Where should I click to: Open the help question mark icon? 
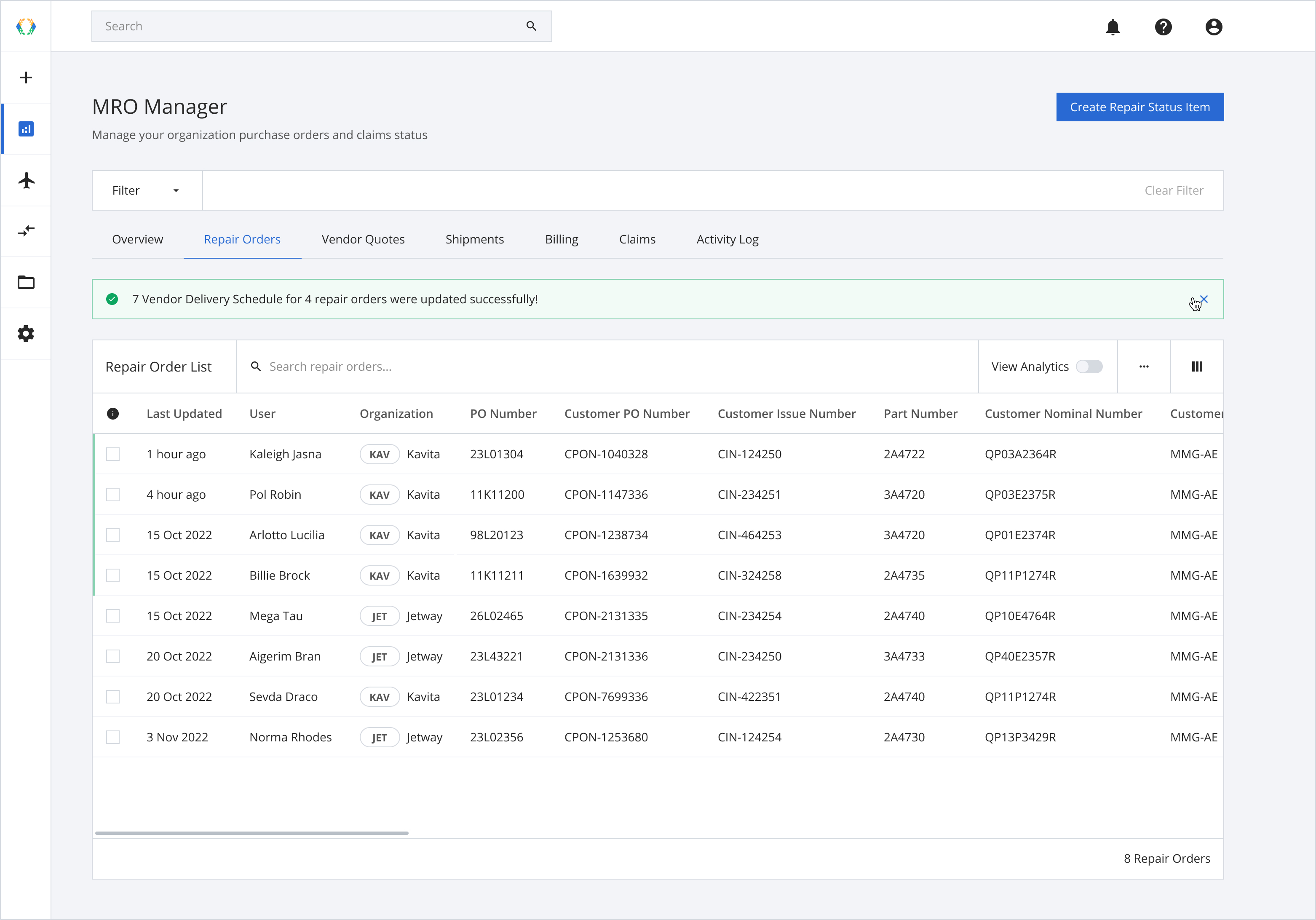click(x=1163, y=27)
